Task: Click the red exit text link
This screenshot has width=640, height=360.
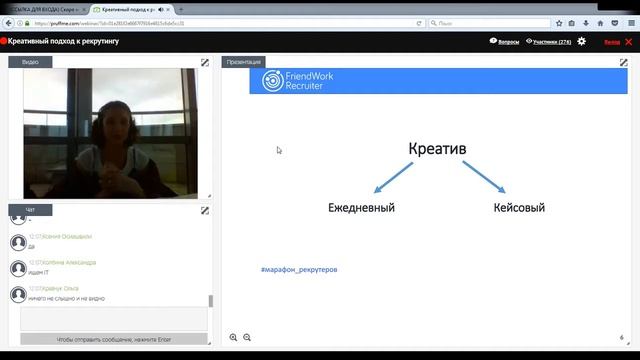Action: click(x=612, y=42)
